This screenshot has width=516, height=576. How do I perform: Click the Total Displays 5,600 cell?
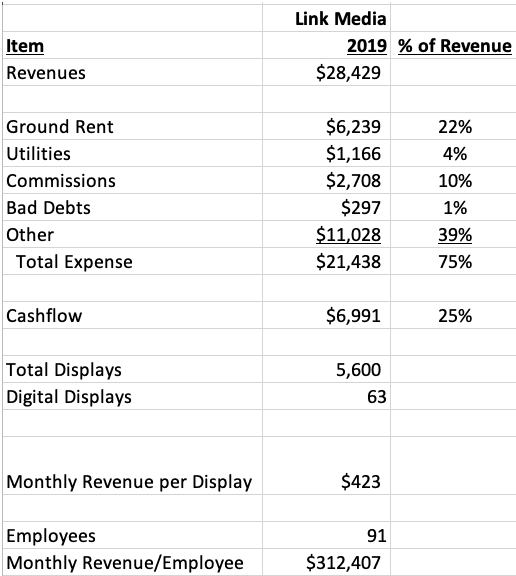(x=326, y=369)
